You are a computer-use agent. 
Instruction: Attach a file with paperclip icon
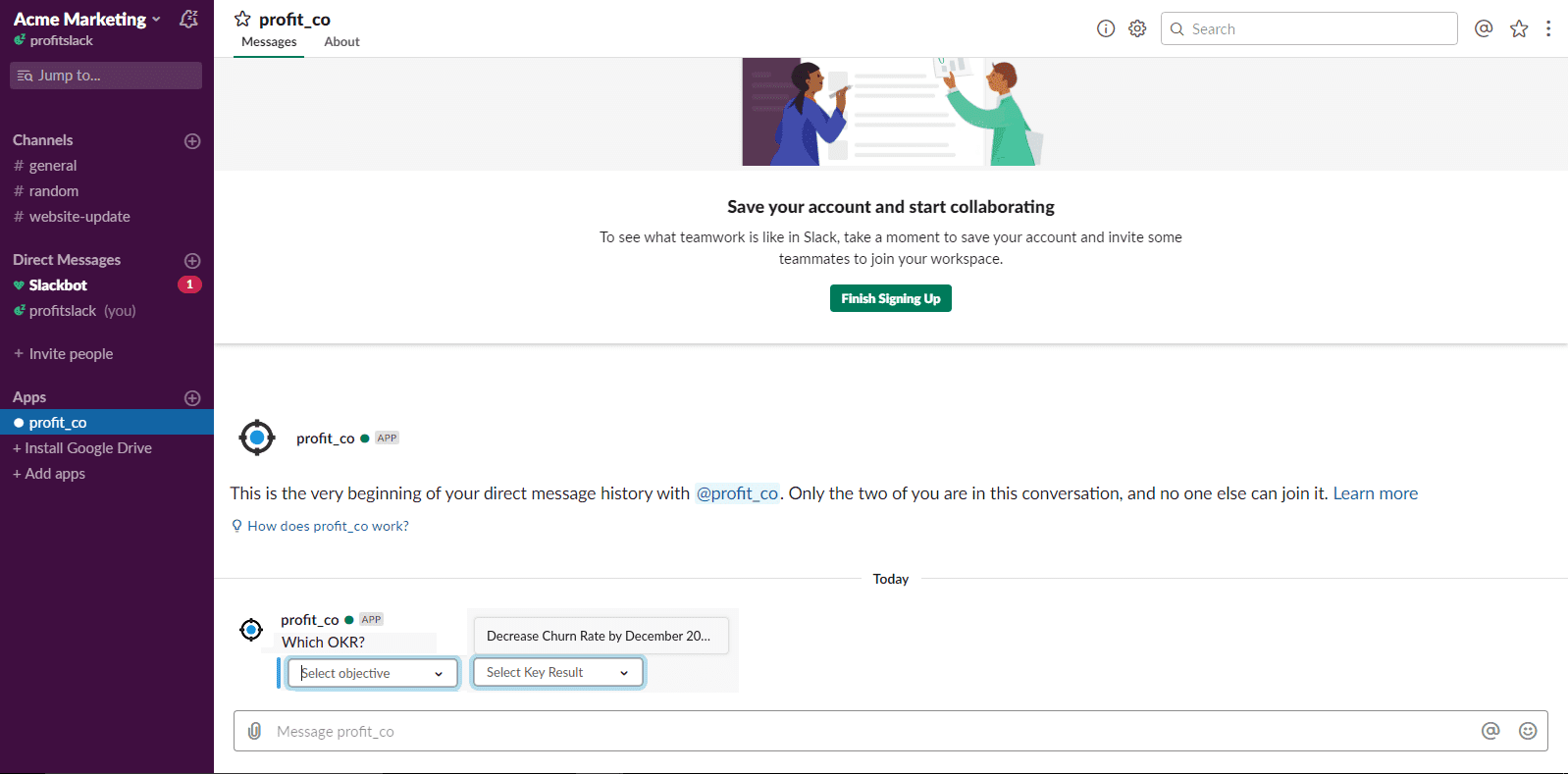pos(255,731)
